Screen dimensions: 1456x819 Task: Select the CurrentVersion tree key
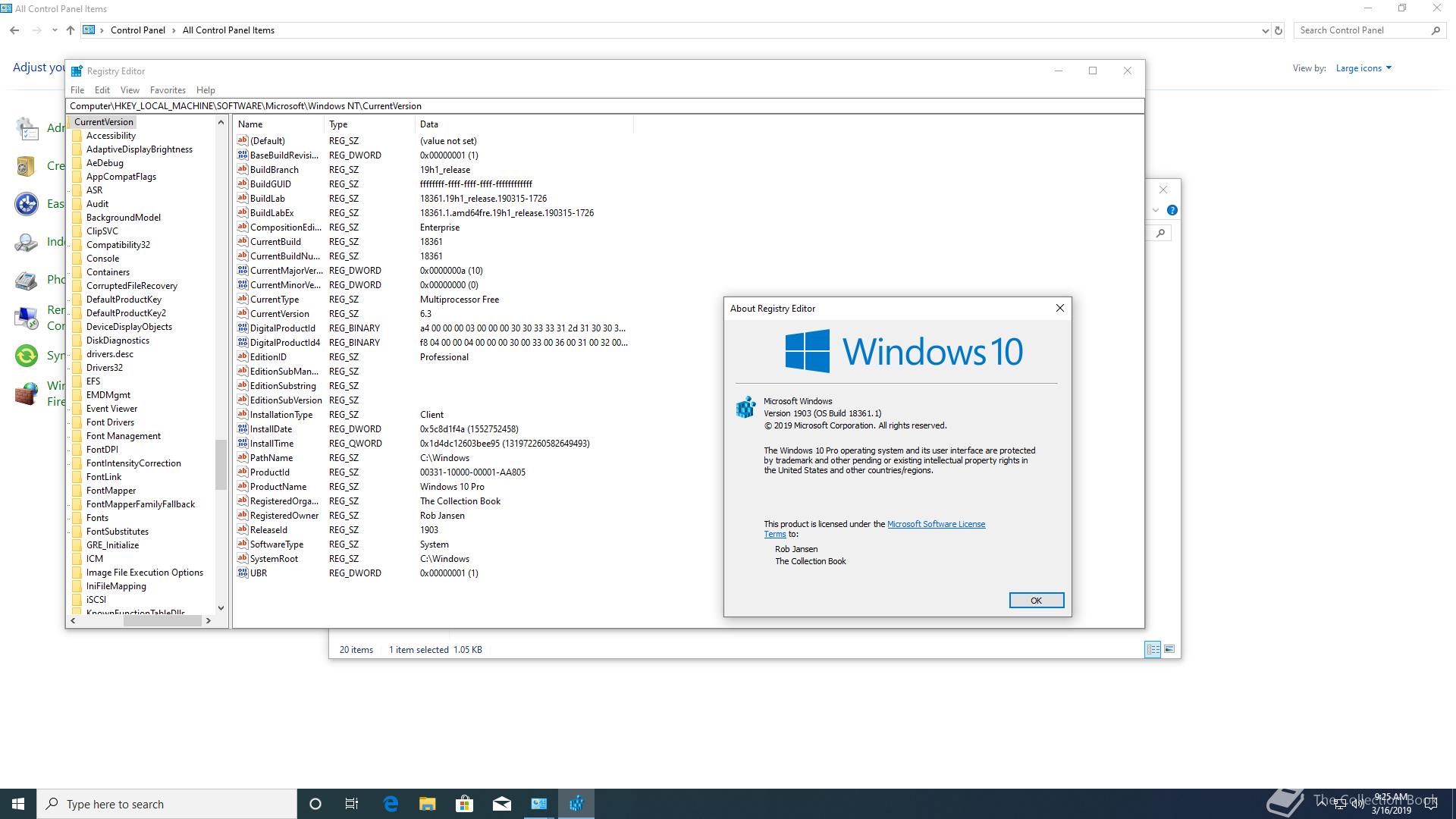tap(103, 122)
